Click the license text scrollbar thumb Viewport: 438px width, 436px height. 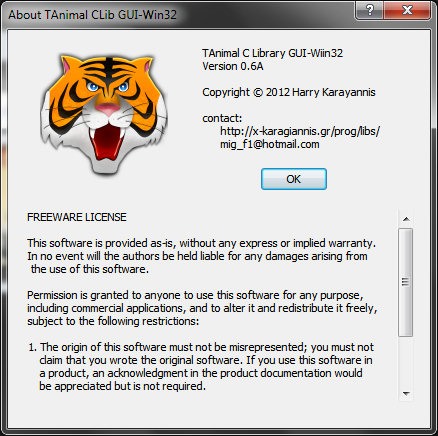pyautogui.click(x=406, y=282)
